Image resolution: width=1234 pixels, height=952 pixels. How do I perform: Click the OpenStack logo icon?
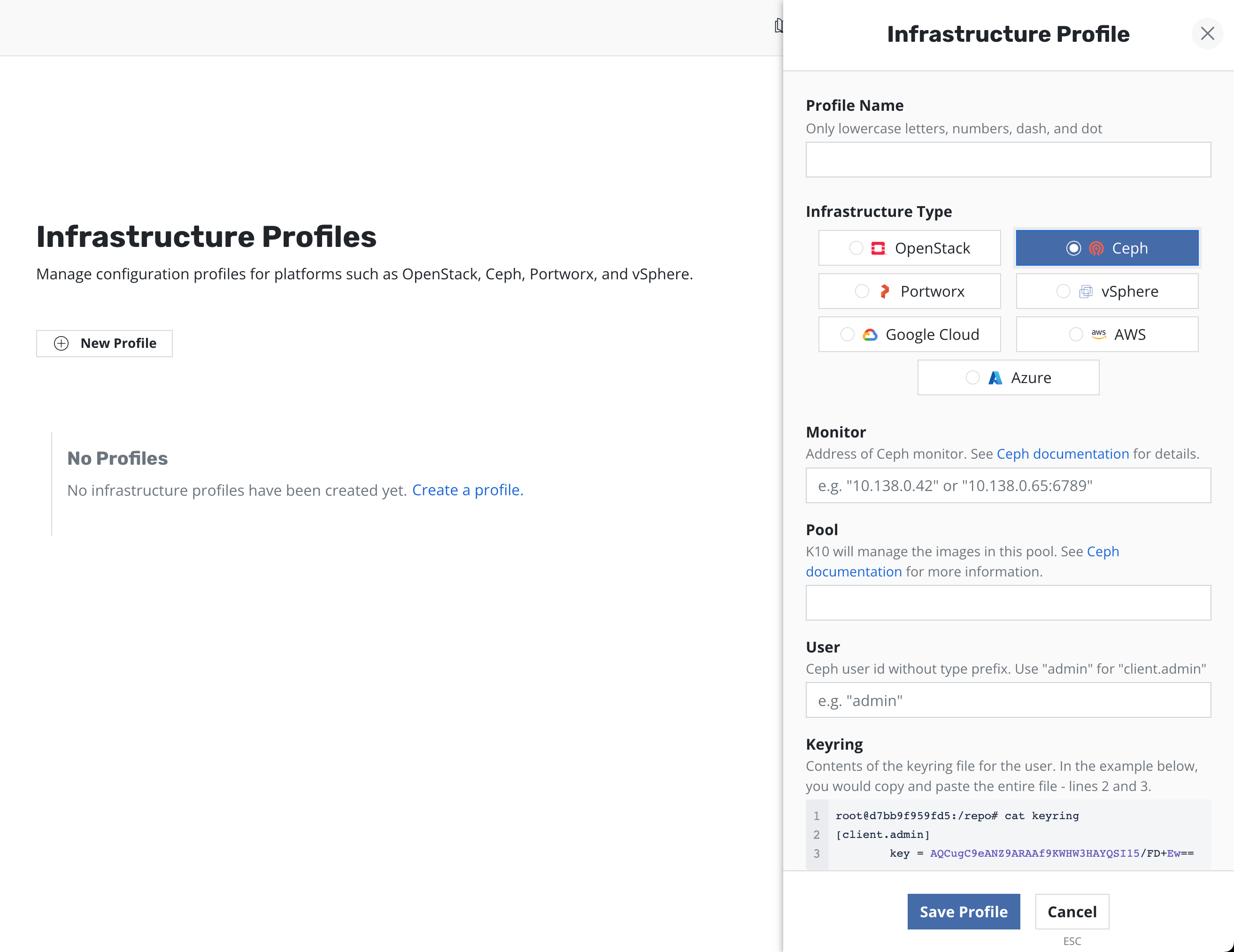click(x=878, y=249)
